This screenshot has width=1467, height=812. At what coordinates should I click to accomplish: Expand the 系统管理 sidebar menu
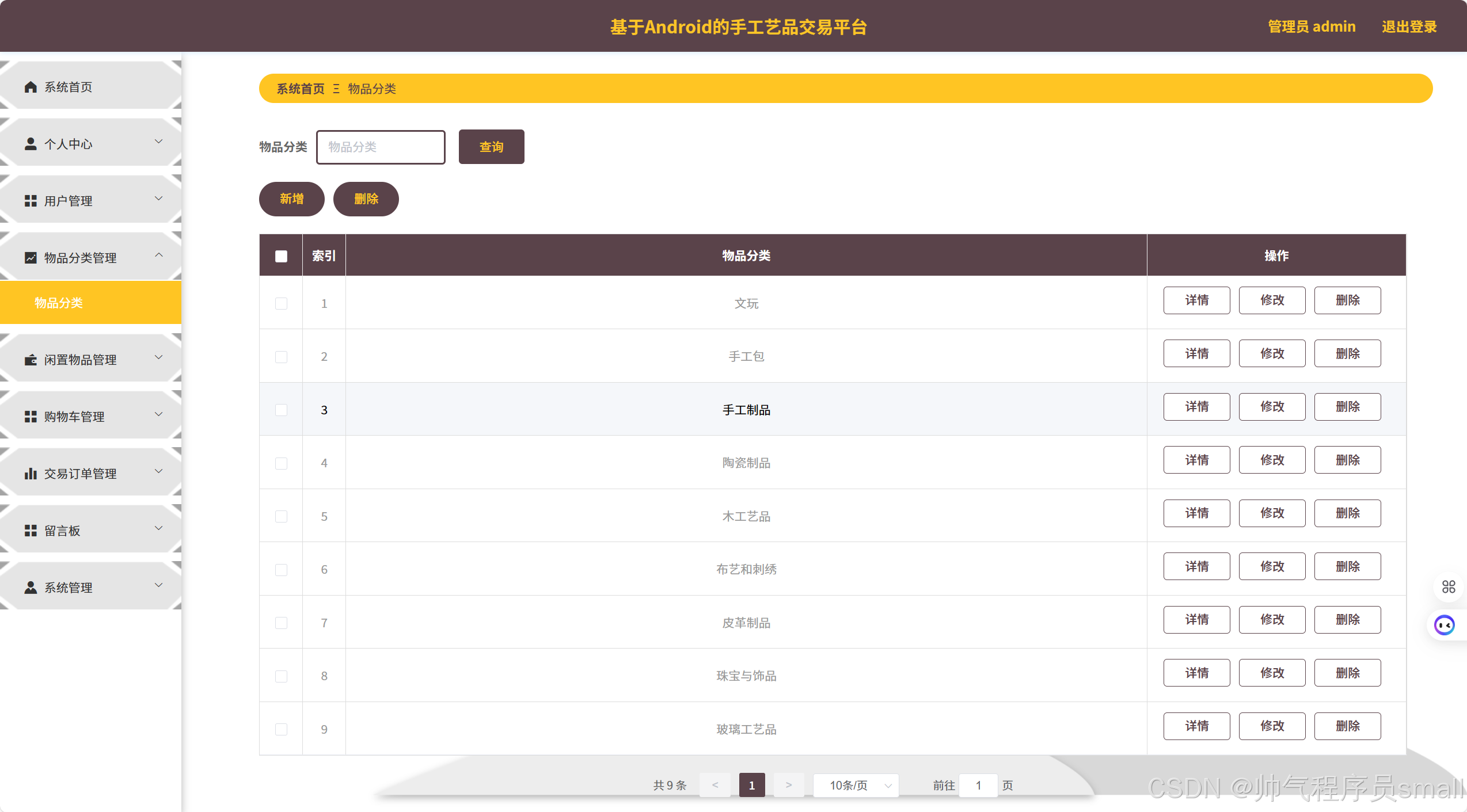(x=91, y=588)
